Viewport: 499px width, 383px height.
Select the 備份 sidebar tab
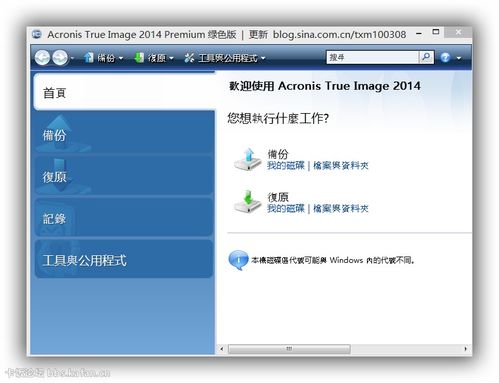[124, 134]
